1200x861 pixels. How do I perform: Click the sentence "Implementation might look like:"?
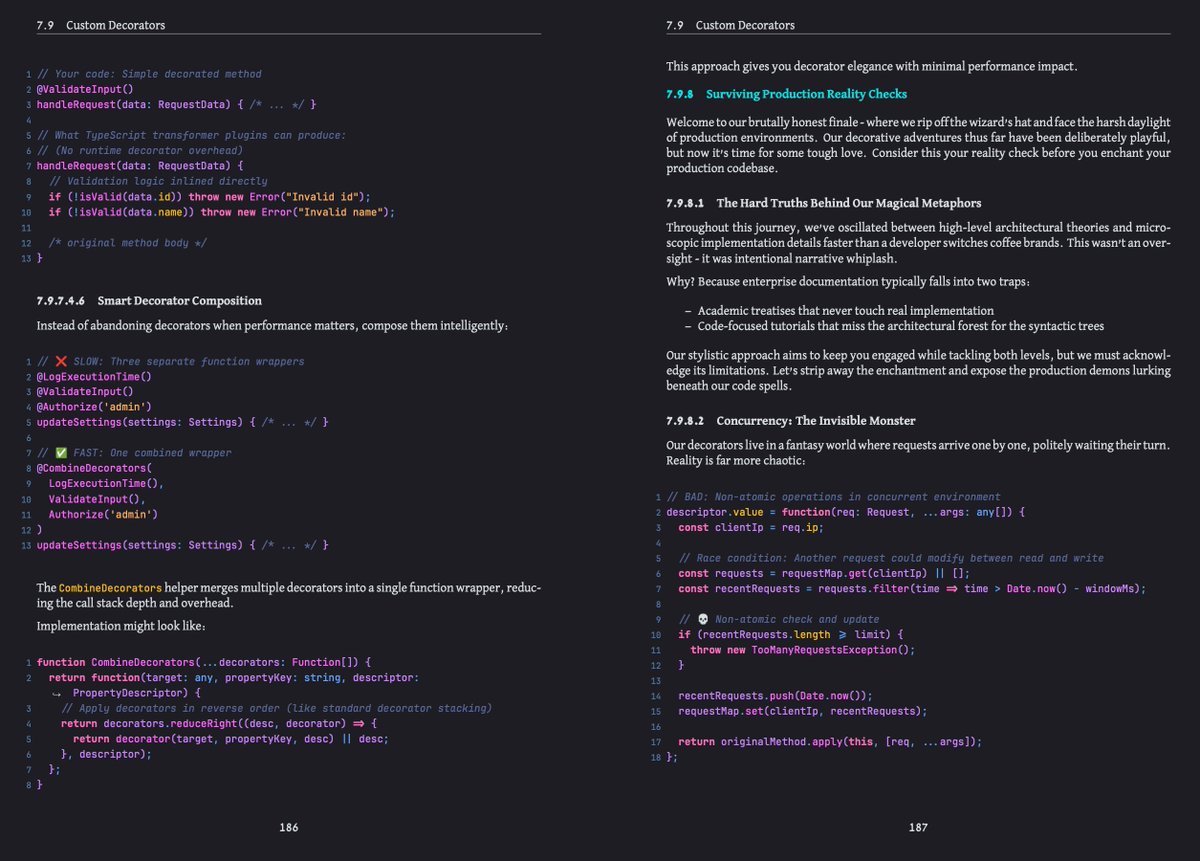[121, 626]
